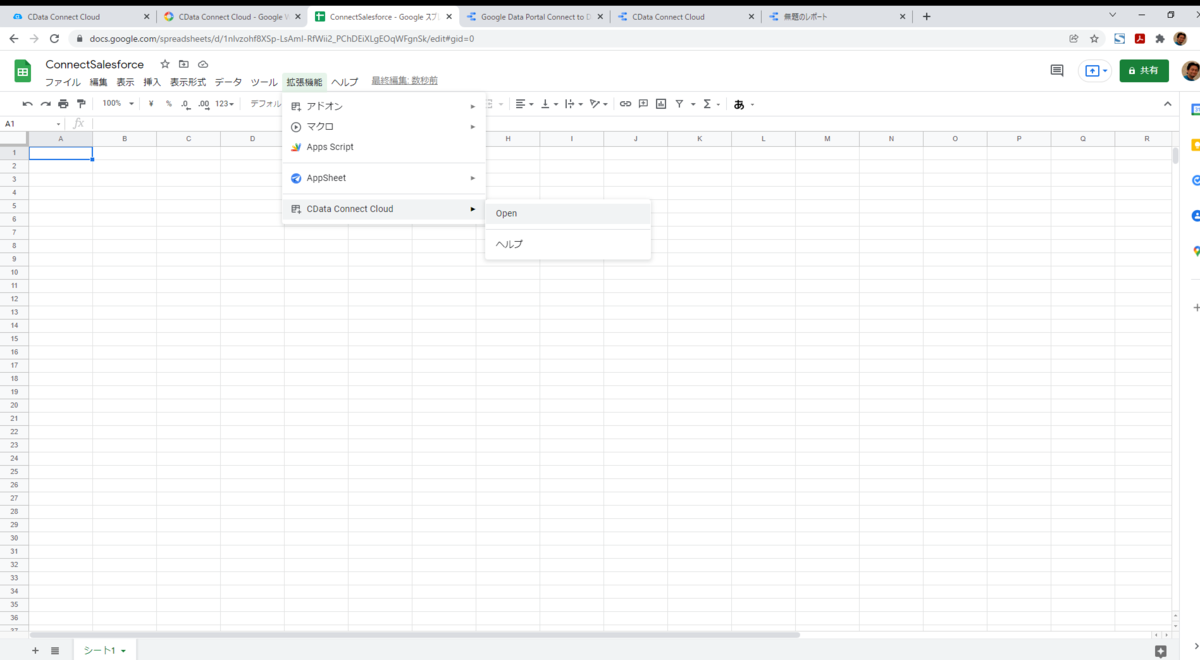Screen dimensions: 1200x660
Task: Click ヘルプ in the CData submenu
Action: pos(568,244)
